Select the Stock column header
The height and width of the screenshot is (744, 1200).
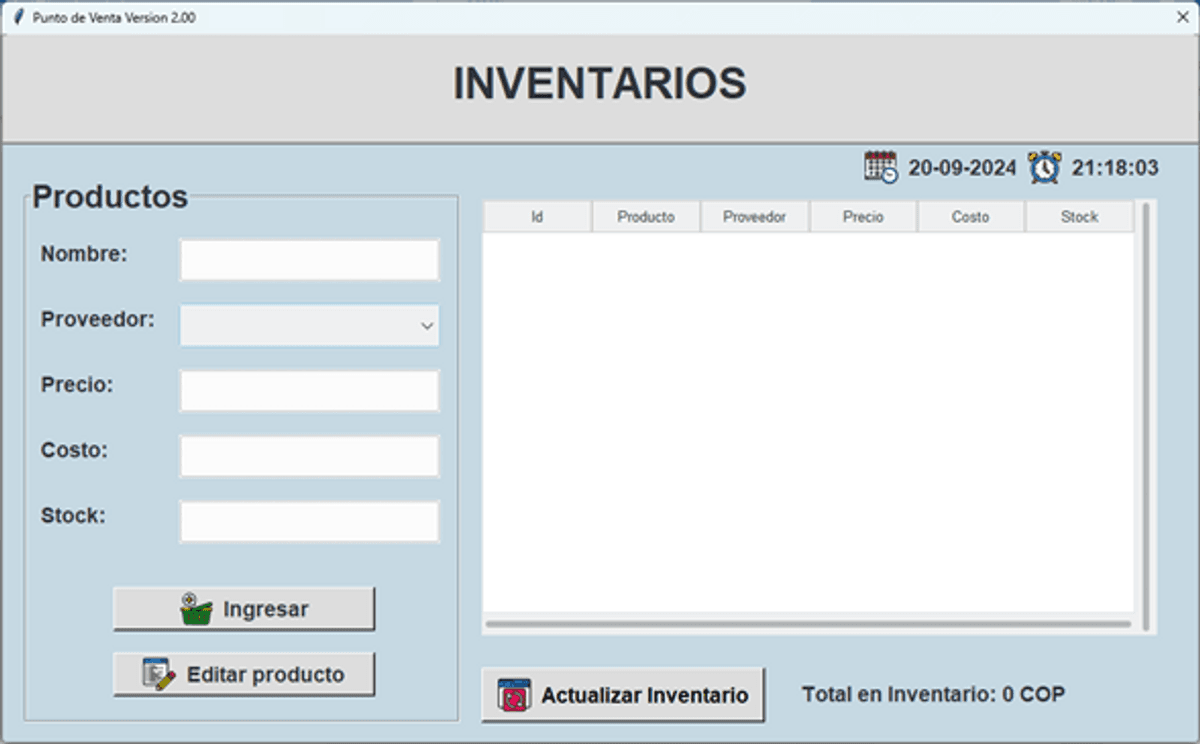click(x=1079, y=216)
